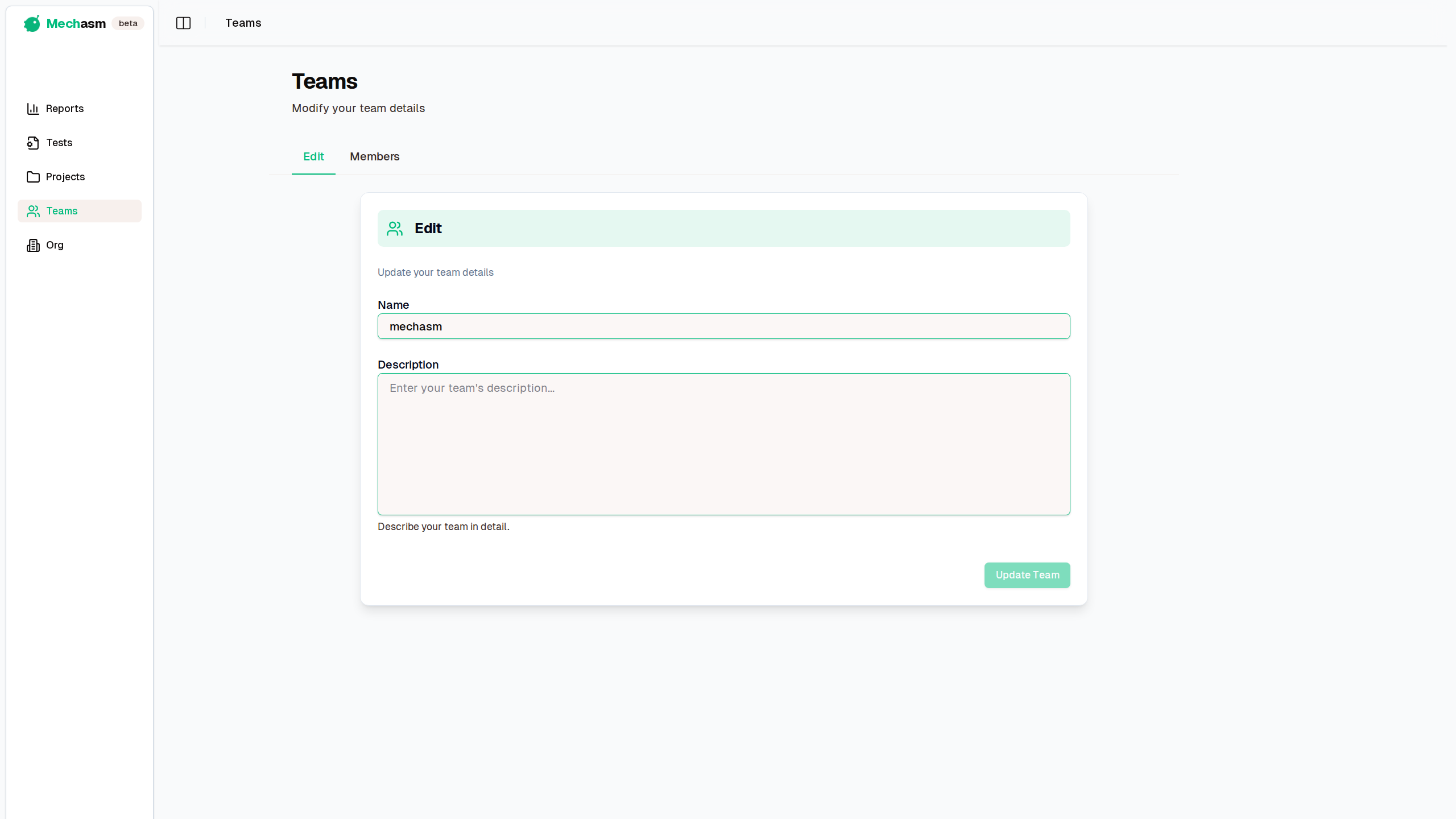The width and height of the screenshot is (1456, 819).
Task: Go to Tests in the sidebar
Action: tap(59, 143)
